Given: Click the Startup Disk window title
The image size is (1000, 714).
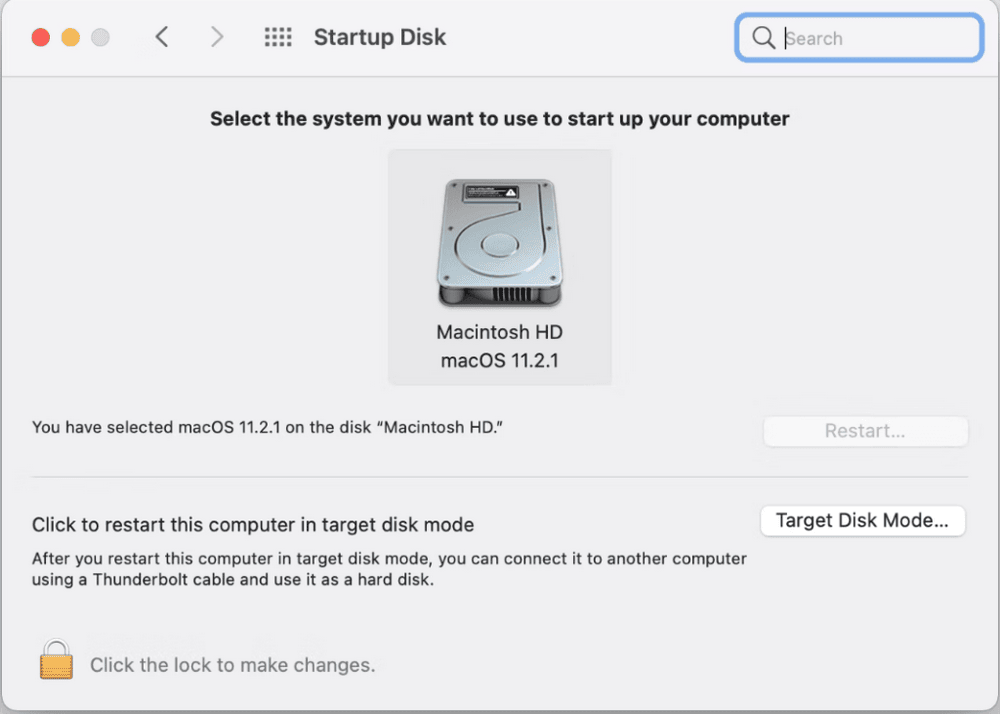Looking at the screenshot, I should (380, 37).
